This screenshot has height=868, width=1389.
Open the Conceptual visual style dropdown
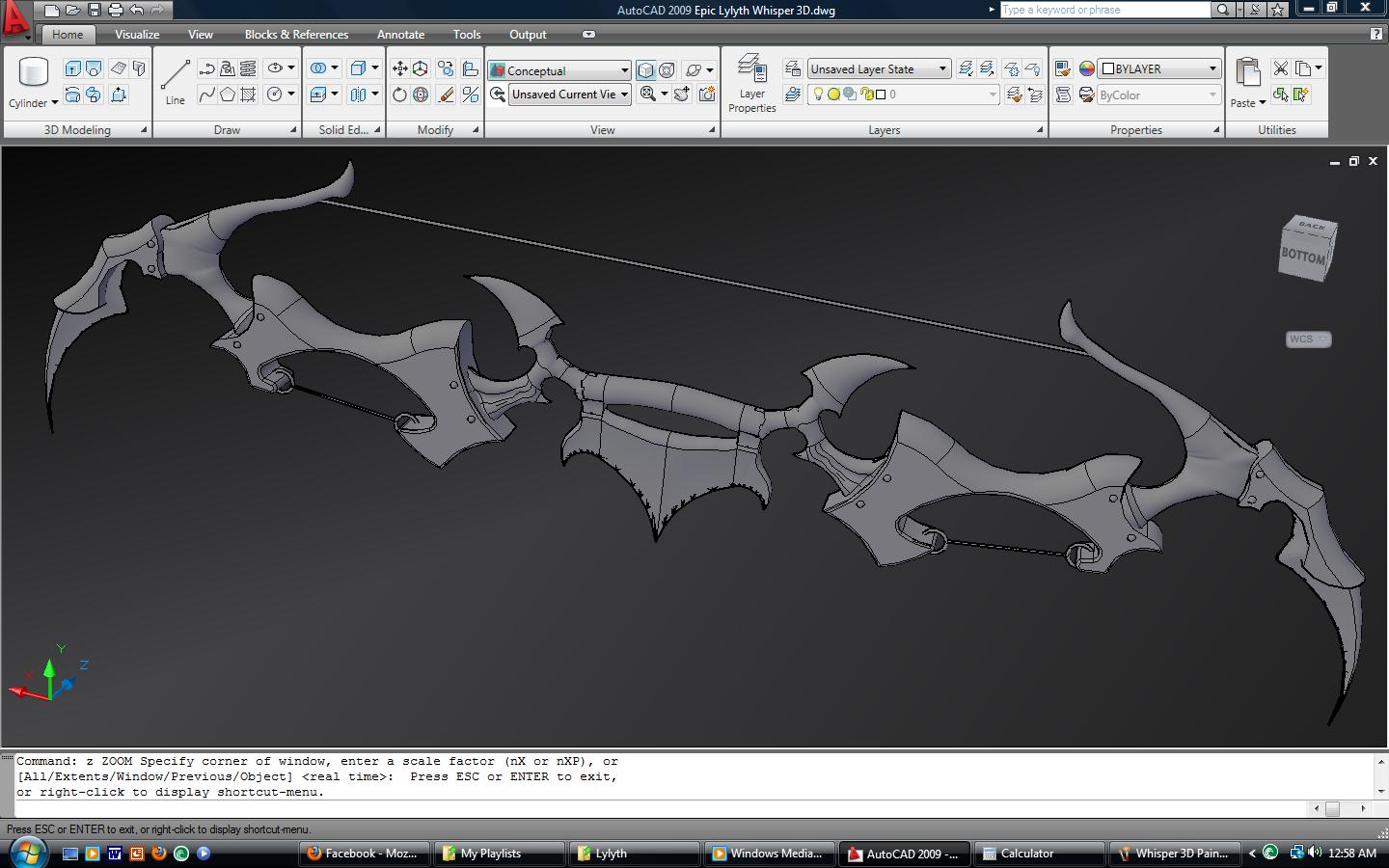559,70
